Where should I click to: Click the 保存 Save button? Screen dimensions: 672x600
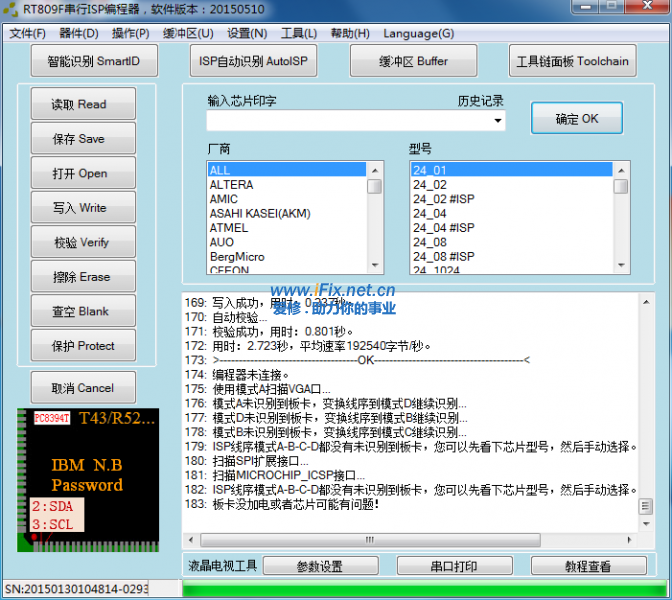83,138
